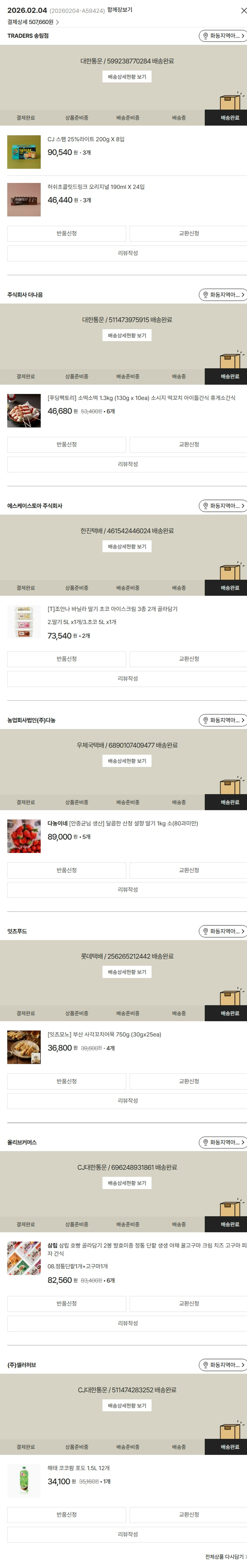This screenshot has height=1568, width=247.
Task: Click the 함께장보기 label beside the order number
Action: pyautogui.click(x=120, y=10)
